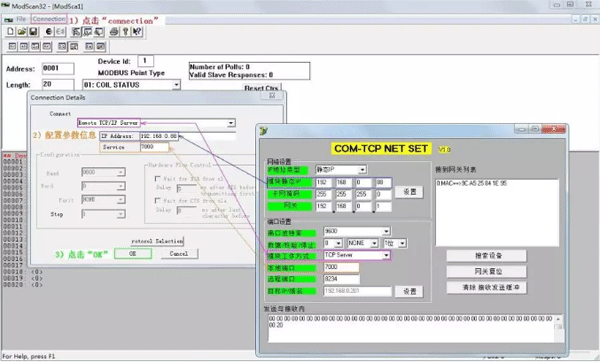The image size is (600, 362).
Task: Click the Device Id input field
Action: click(145, 61)
